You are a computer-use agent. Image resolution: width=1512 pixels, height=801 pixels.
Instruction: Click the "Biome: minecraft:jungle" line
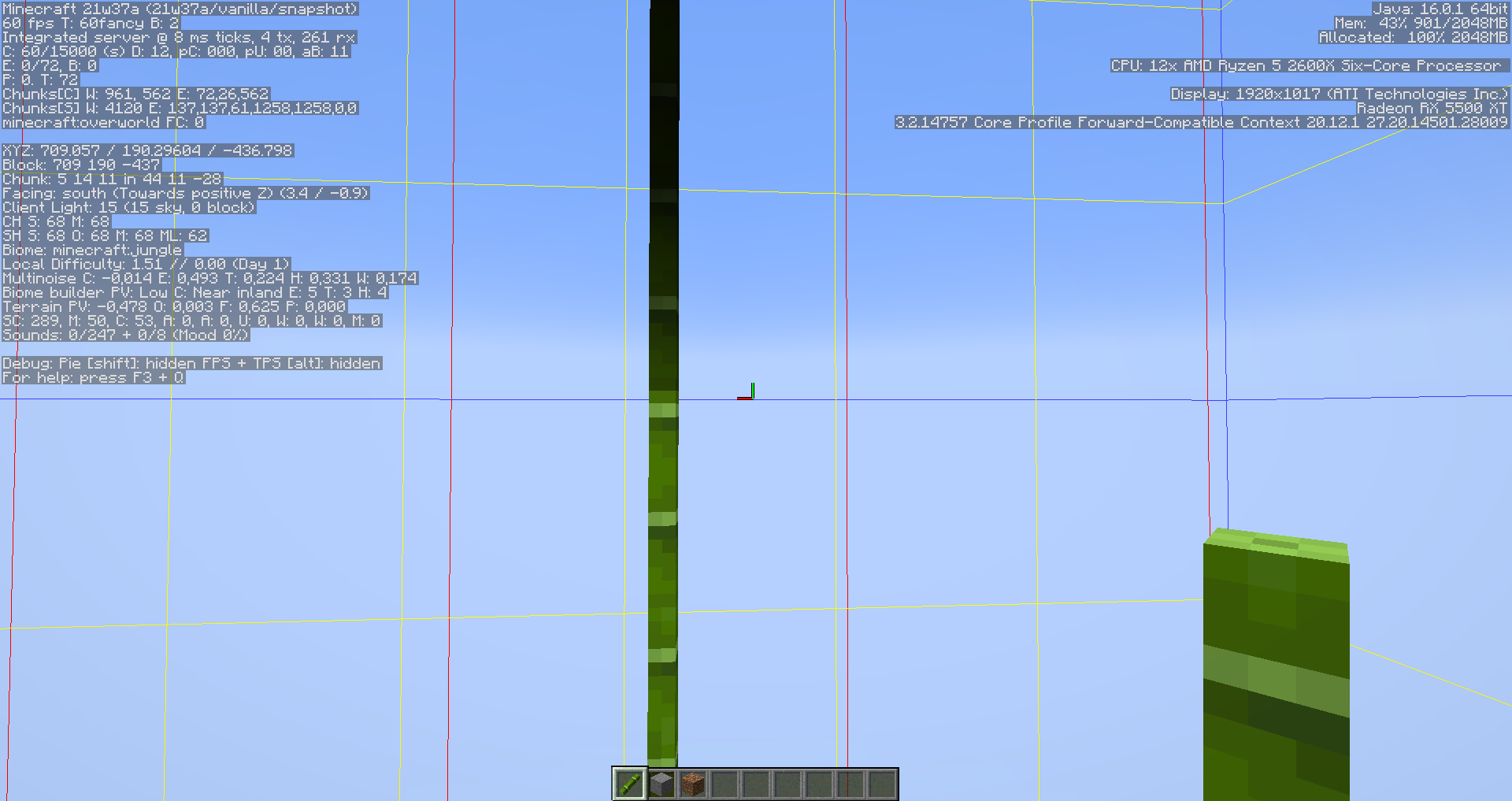tap(93, 250)
